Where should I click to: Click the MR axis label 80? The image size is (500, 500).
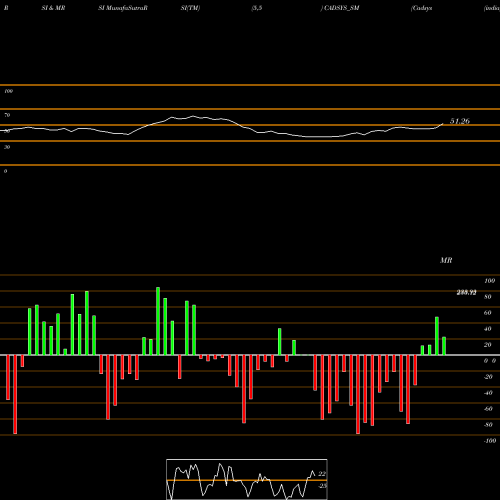coord(488,297)
